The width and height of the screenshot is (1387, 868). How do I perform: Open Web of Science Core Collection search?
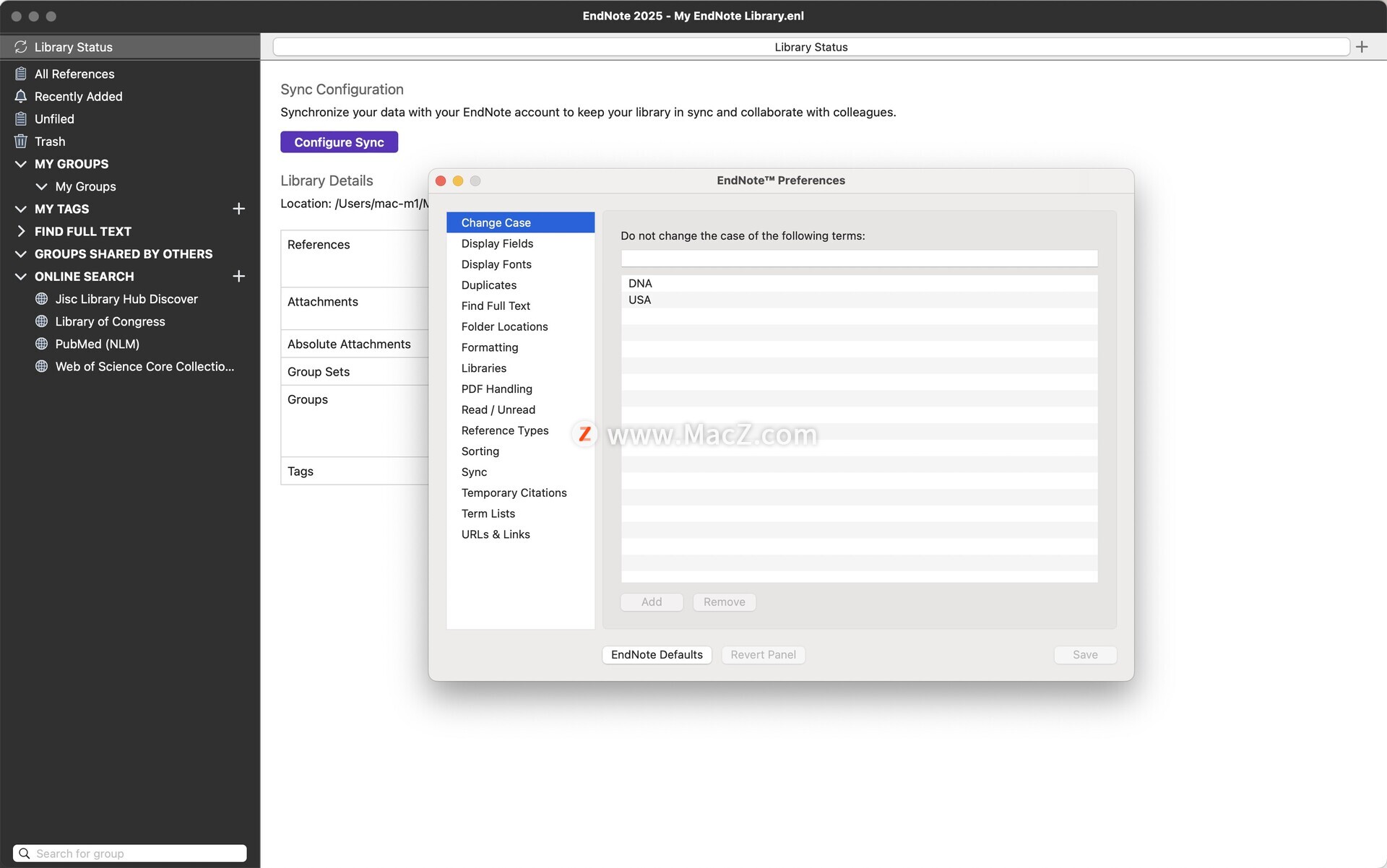(x=130, y=366)
